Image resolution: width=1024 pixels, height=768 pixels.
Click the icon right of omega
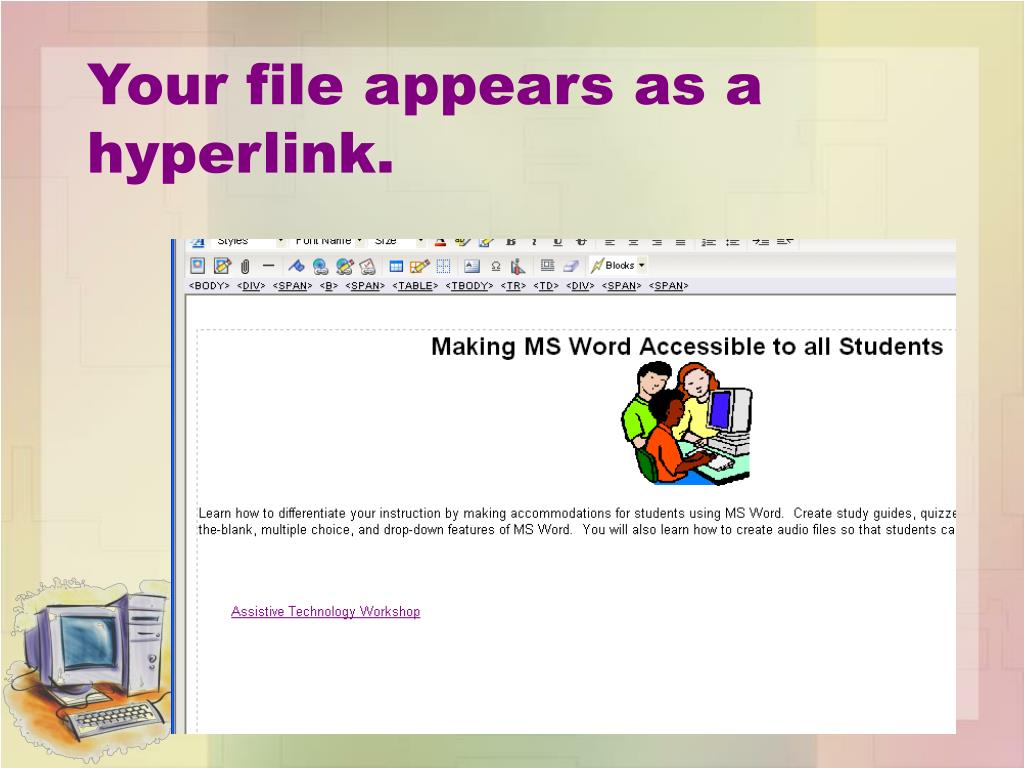(518, 266)
